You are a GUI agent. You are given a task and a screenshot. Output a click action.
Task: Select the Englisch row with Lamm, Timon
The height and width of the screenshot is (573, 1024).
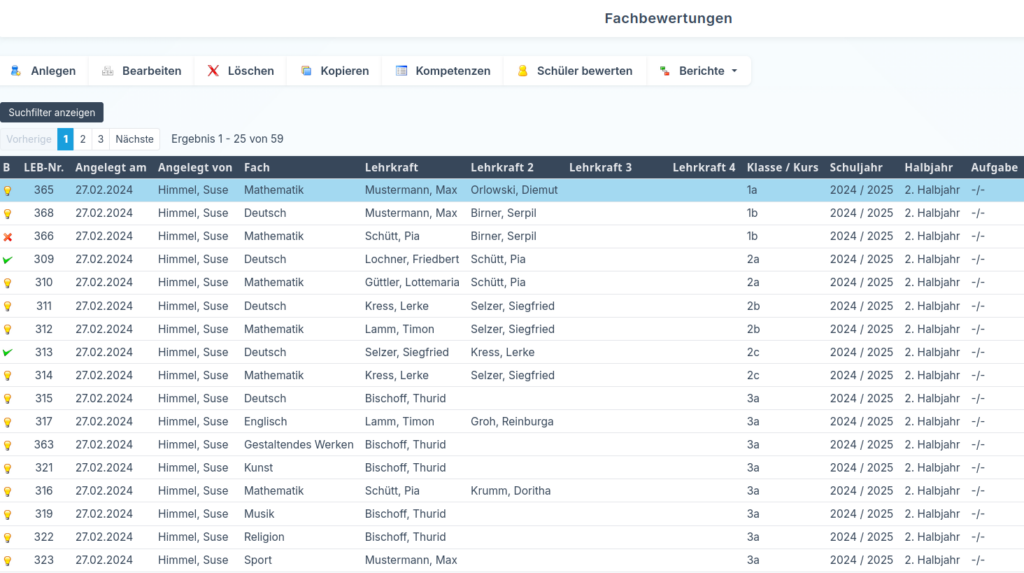point(265,422)
